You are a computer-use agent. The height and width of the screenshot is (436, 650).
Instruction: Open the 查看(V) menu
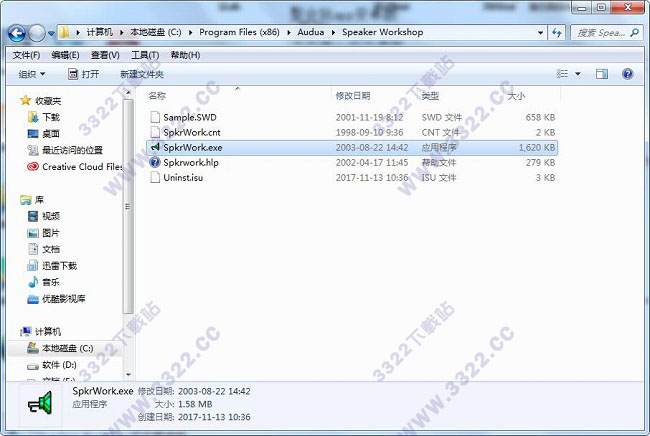(x=105, y=55)
